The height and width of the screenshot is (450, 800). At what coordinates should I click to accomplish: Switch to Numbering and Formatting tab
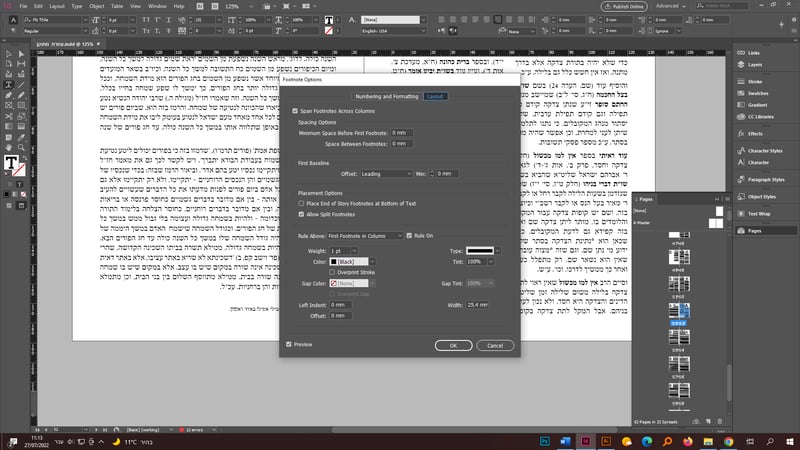386,96
